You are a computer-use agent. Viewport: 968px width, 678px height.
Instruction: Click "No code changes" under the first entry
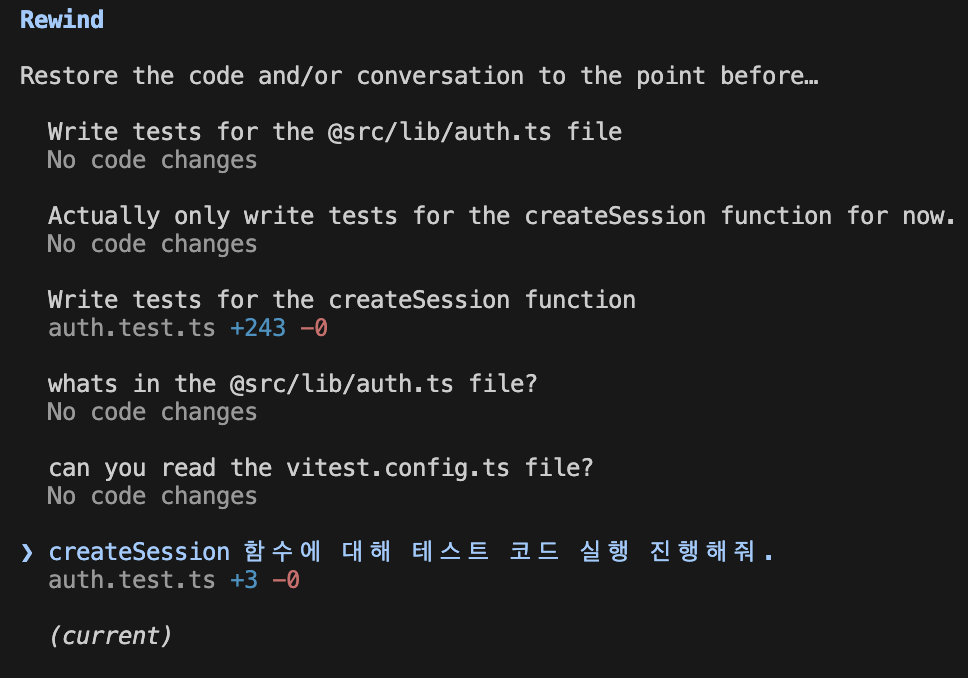[152, 161]
